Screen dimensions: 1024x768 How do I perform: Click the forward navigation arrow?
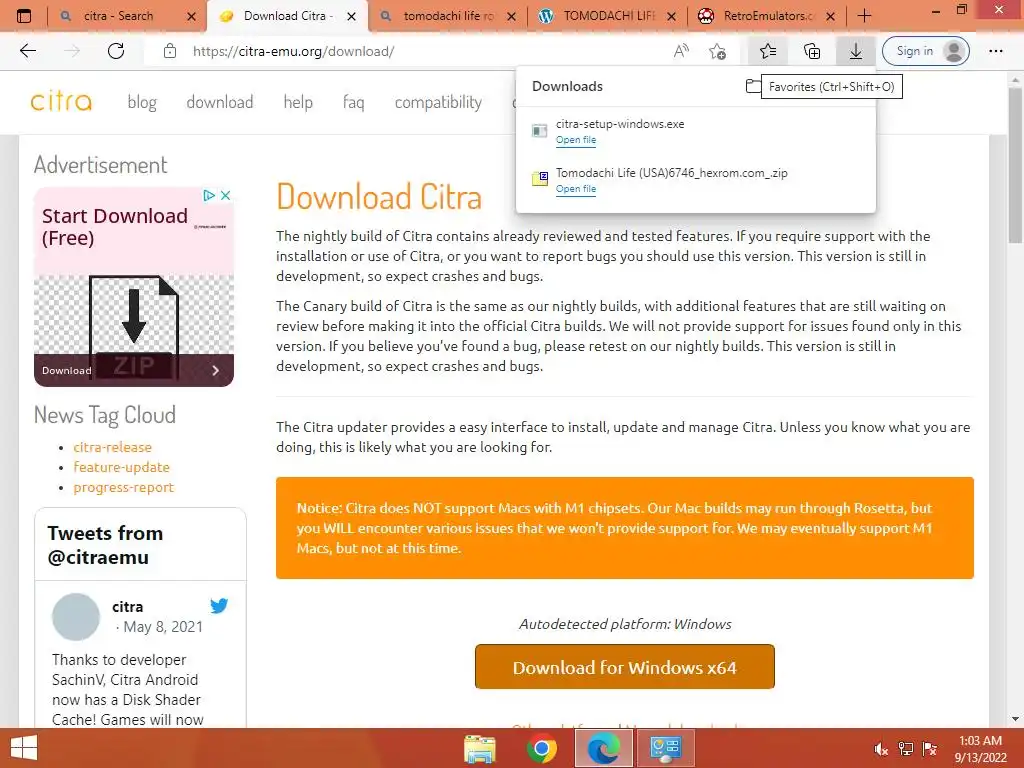pos(72,51)
